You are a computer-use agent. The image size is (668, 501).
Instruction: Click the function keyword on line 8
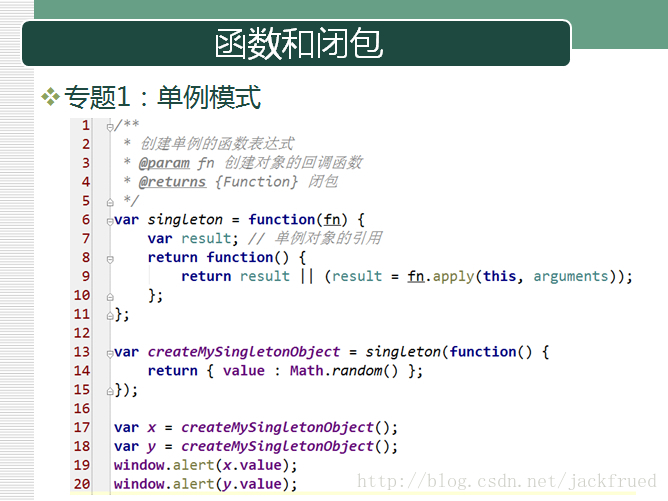pos(239,257)
